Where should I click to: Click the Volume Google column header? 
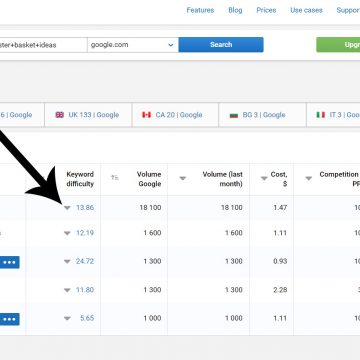(149, 179)
